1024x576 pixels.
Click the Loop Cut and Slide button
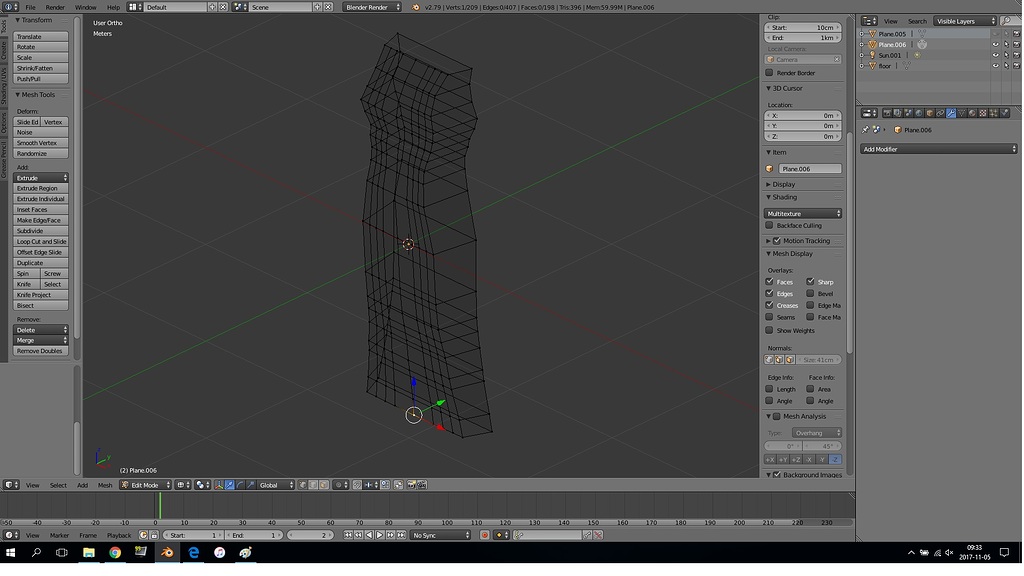(x=40, y=241)
